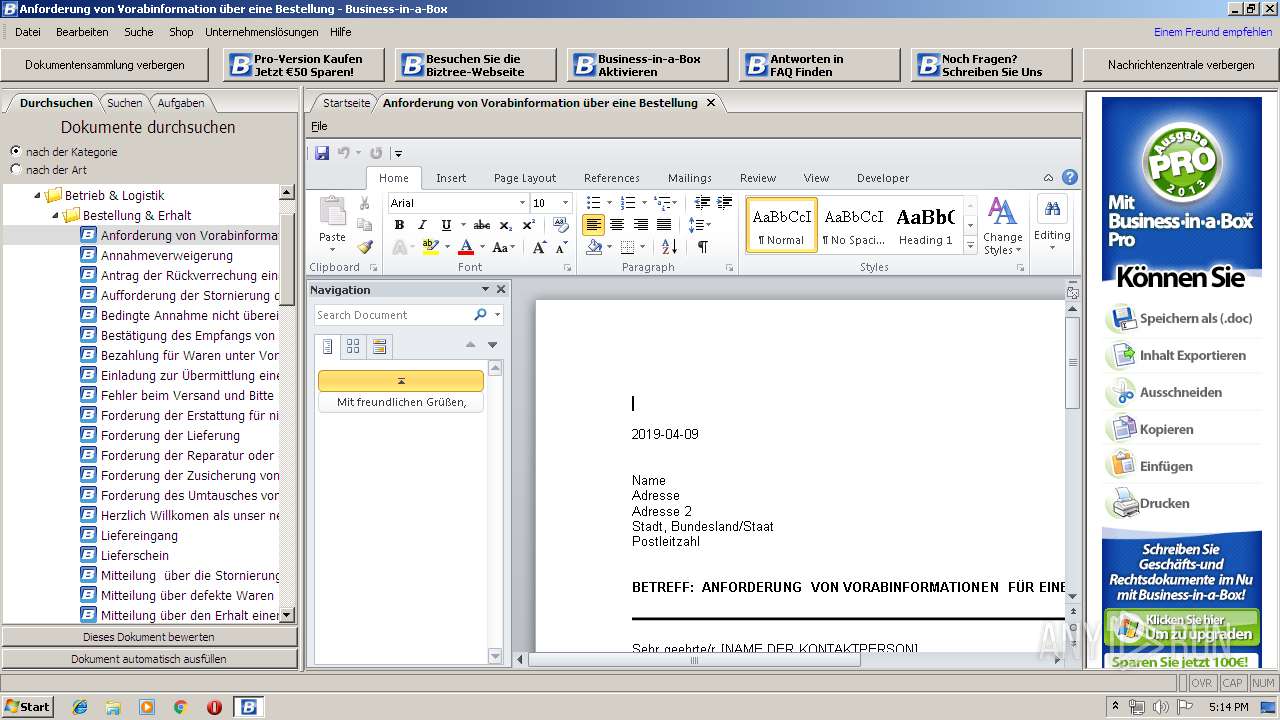Collapse the Betrieb & Logistik folder
1280x720 pixels.
pyautogui.click(x=38, y=196)
